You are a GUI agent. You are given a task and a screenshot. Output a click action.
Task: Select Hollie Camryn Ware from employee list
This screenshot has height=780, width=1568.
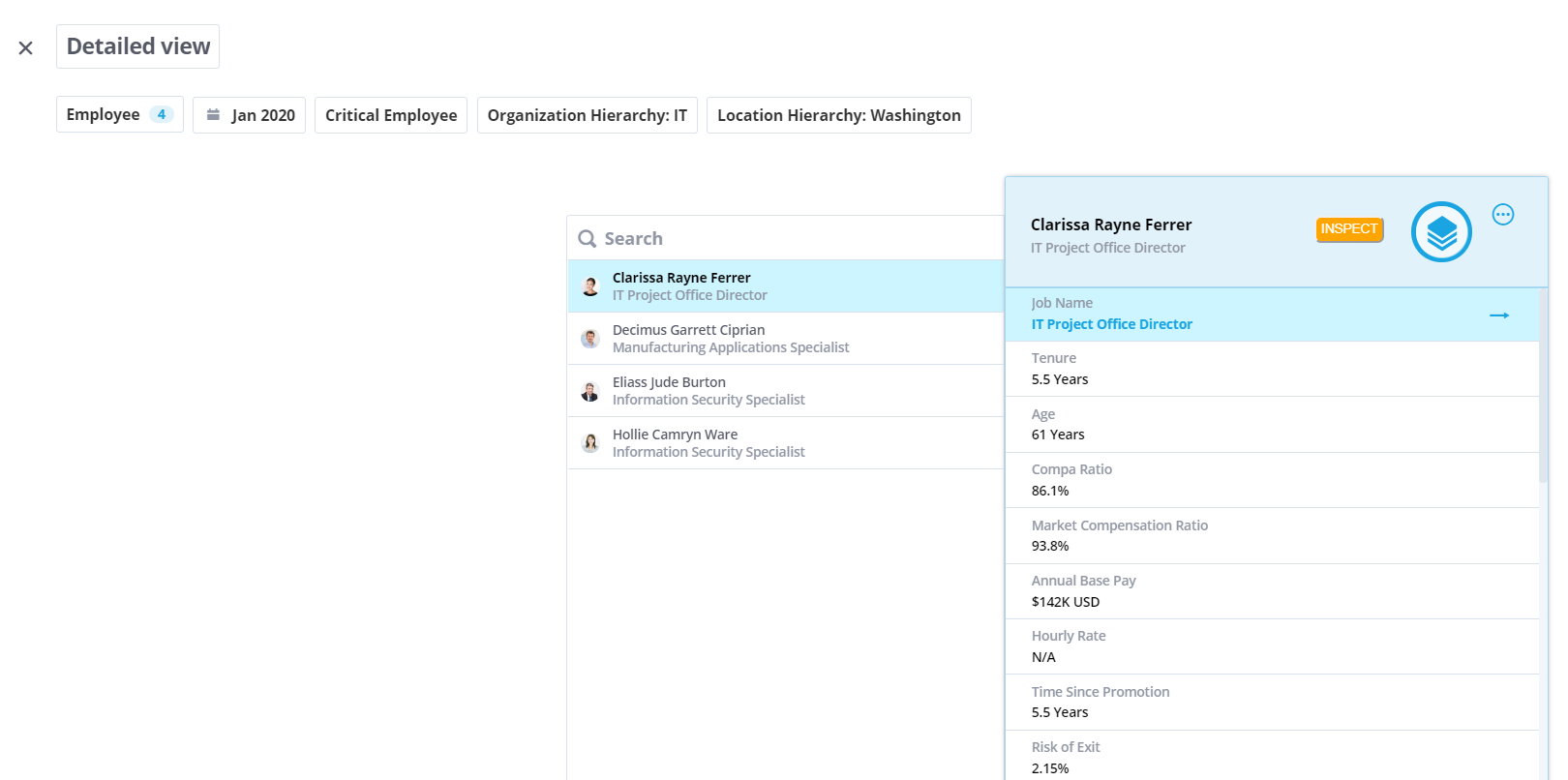(x=786, y=443)
